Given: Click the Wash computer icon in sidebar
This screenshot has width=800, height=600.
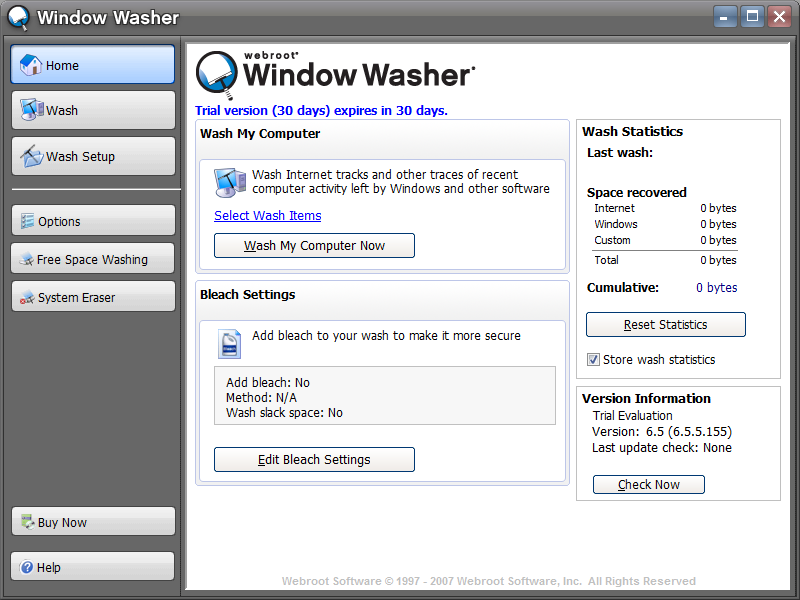Looking at the screenshot, I should [x=31, y=110].
